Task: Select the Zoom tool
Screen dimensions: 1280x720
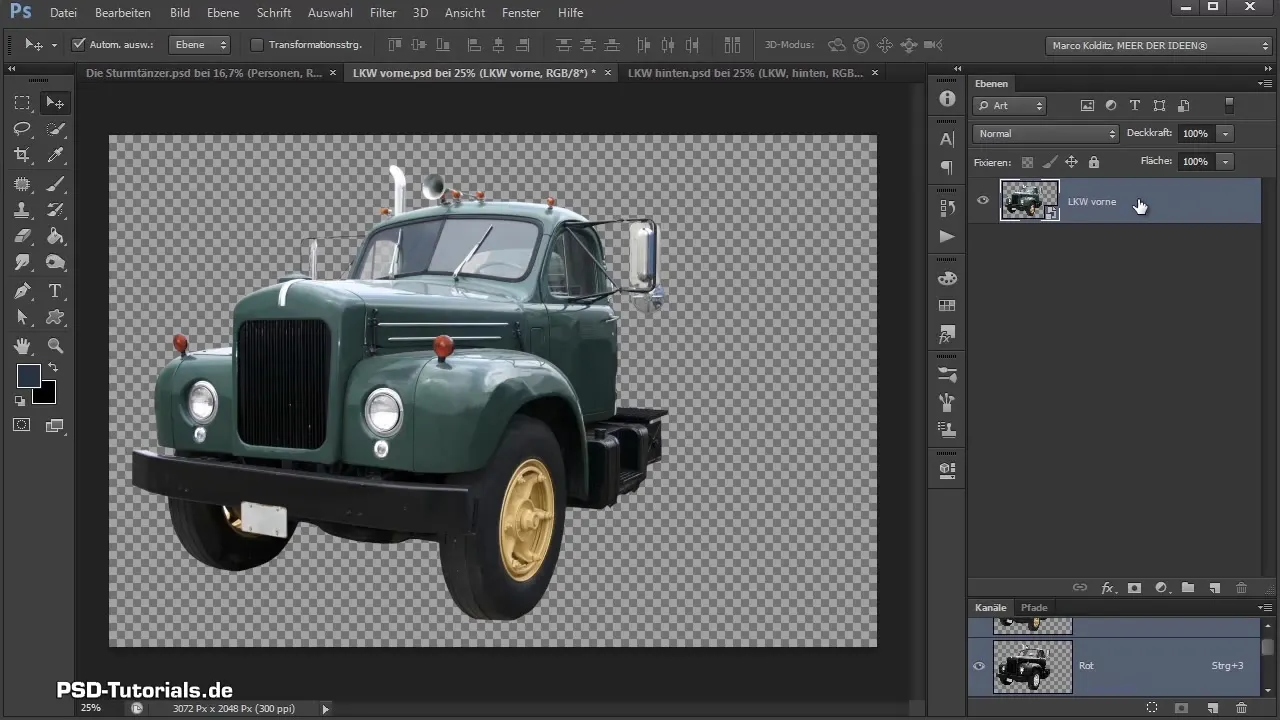Action: tap(55, 346)
